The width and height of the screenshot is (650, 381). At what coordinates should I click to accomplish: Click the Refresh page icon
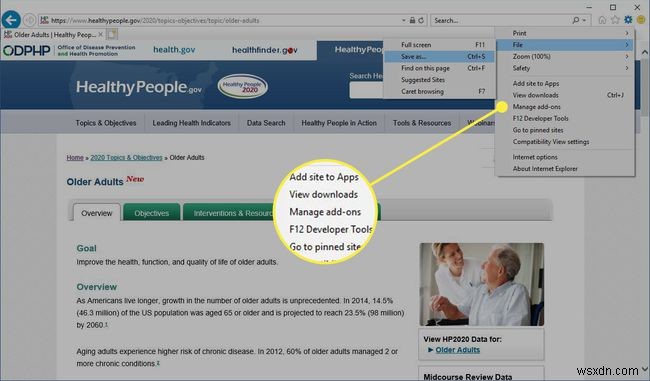(421, 20)
